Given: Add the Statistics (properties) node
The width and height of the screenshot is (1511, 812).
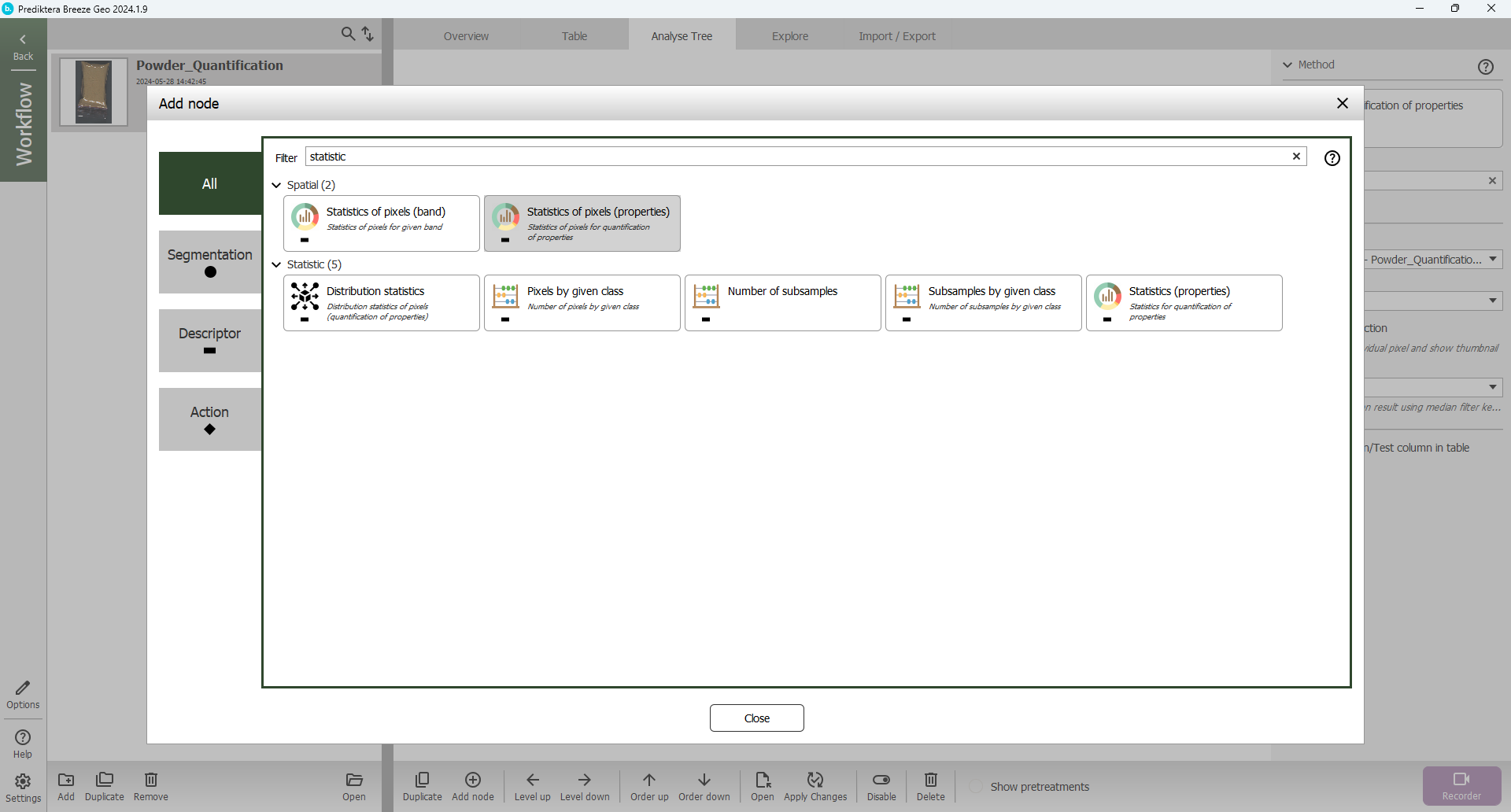Looking at the screenshot, I should [x=1184, y=302].
